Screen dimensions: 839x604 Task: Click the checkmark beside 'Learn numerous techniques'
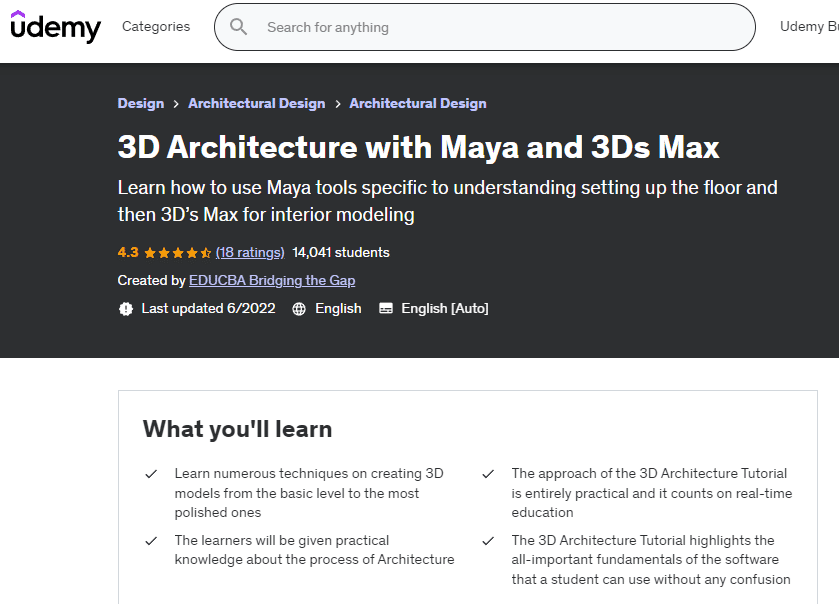coord(151,474)
